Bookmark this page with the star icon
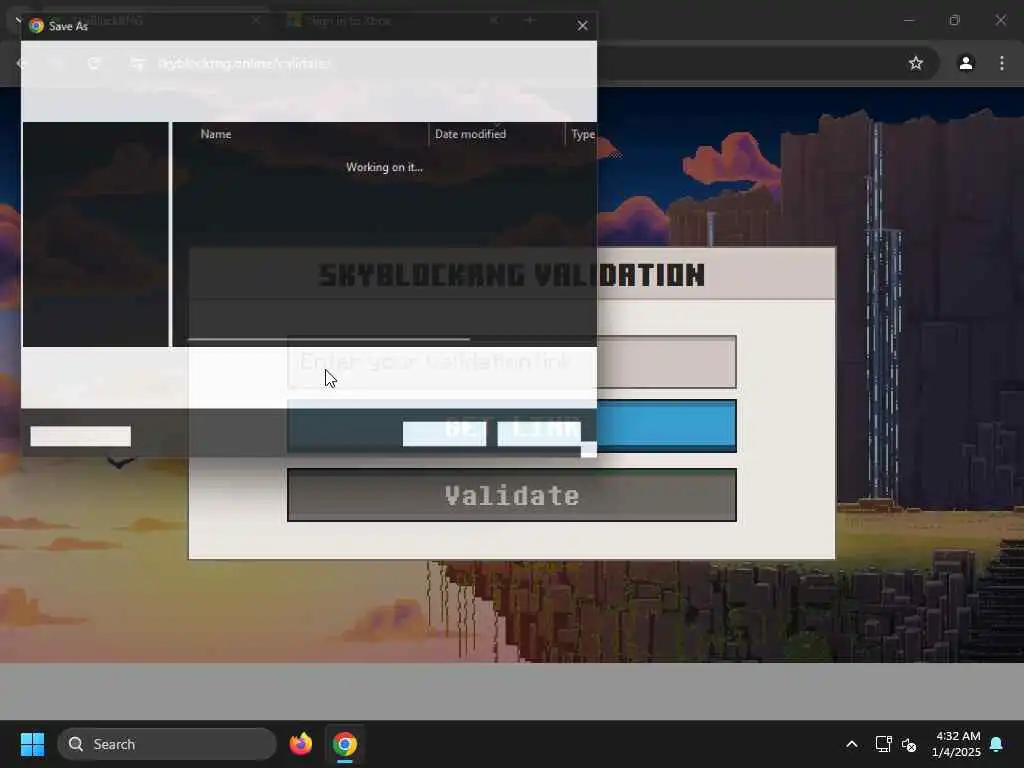Image resolution: width=1024 pixels, height=768 pixels. click(x=916, y=63)
